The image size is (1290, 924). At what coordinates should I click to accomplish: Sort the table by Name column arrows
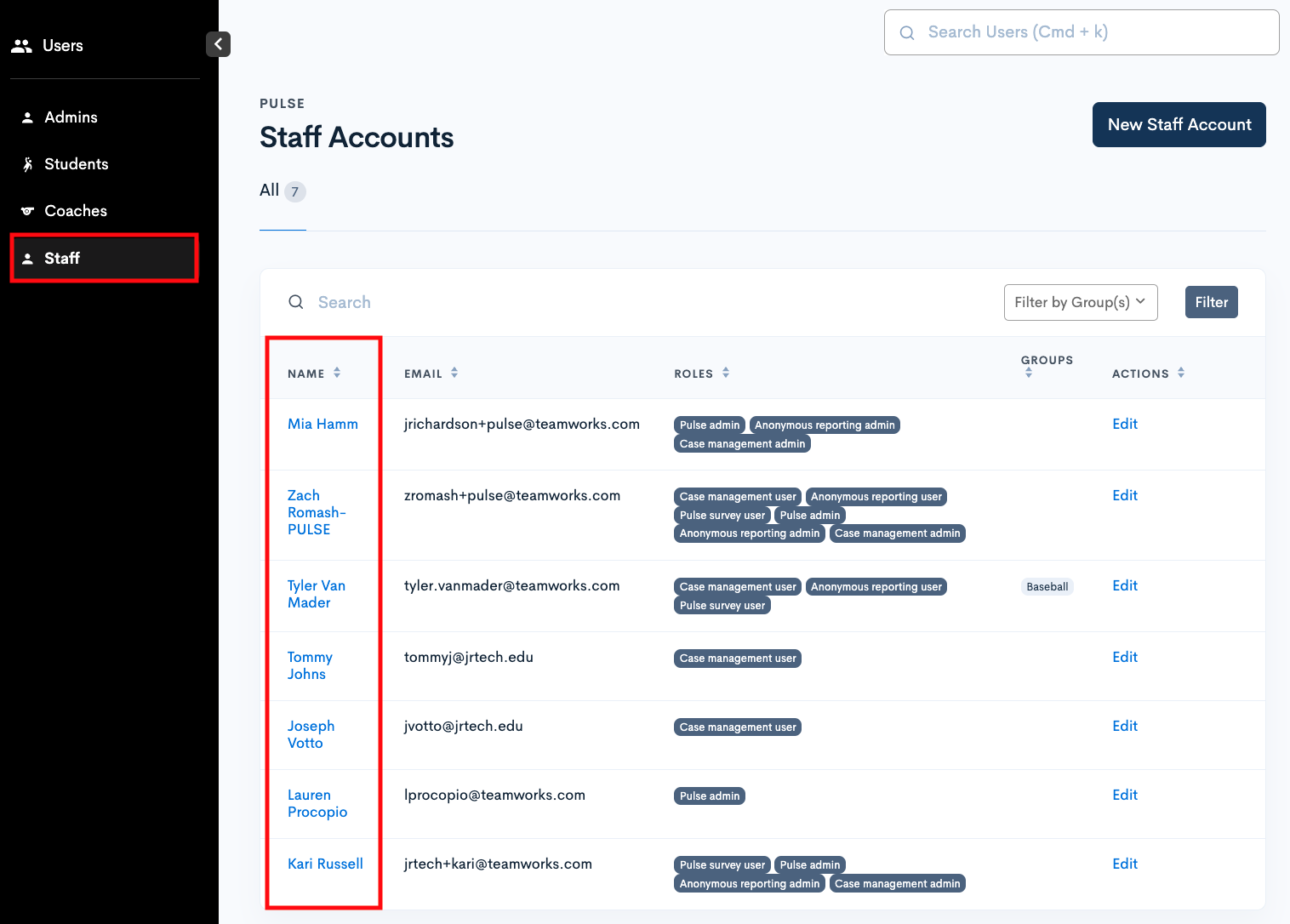tap(337, 373)
